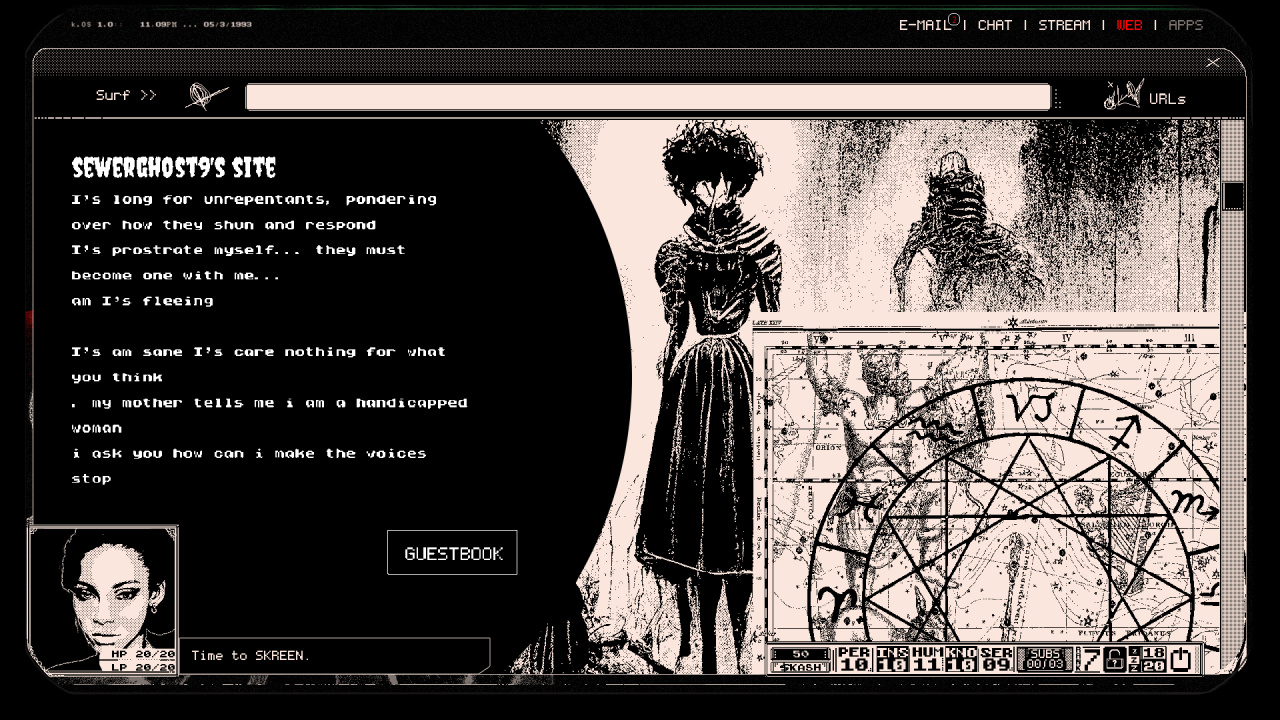Click the Surf >> button
This screenshot has height=720, width=1280.
point(126,95)
